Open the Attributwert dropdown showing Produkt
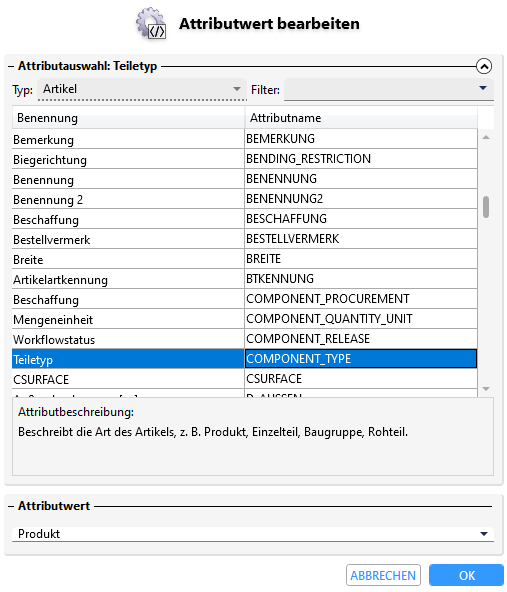Screen dimensions: 507x592 (253, 533)
